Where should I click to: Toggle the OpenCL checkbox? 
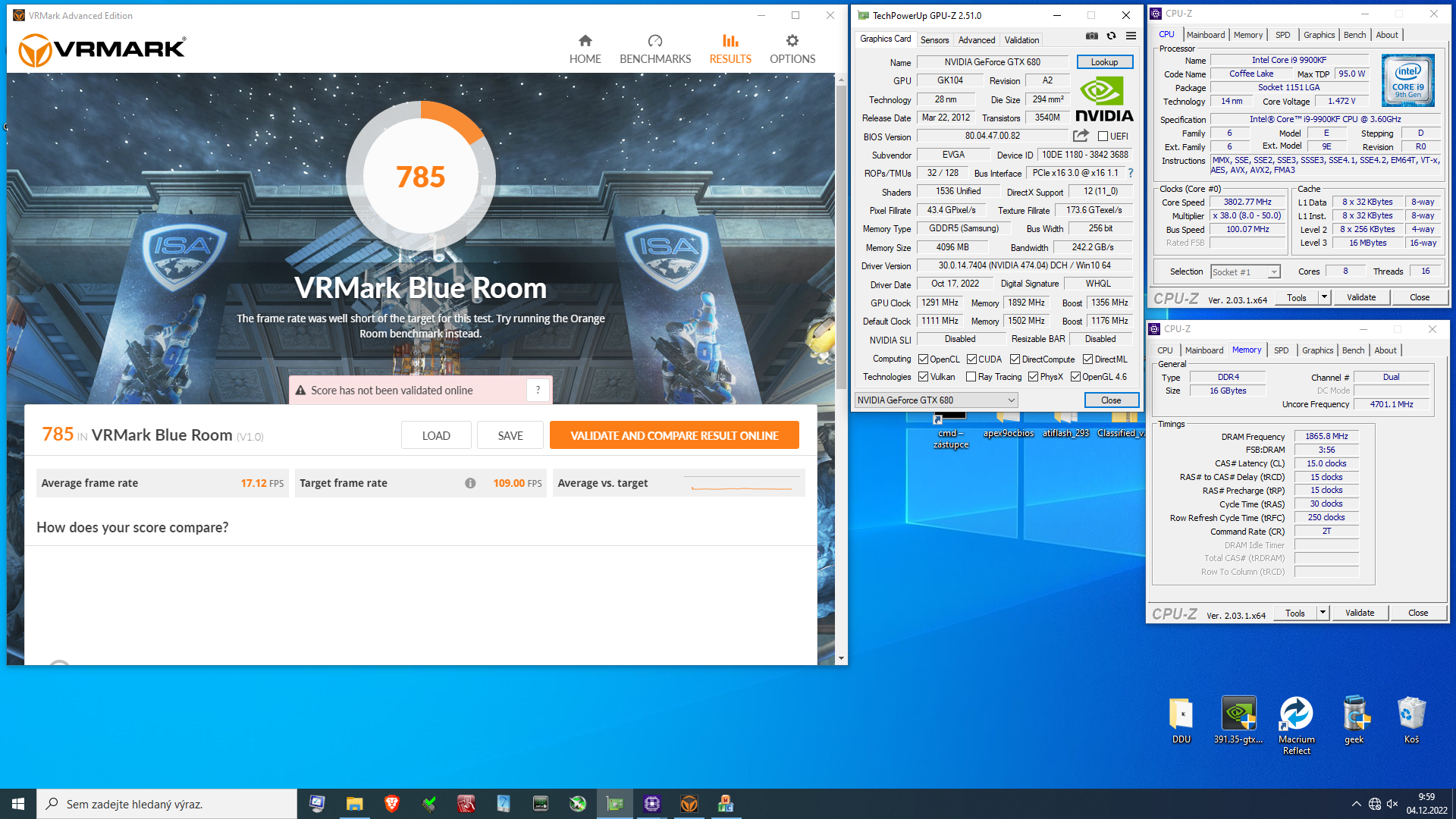[x=923, y=359]
